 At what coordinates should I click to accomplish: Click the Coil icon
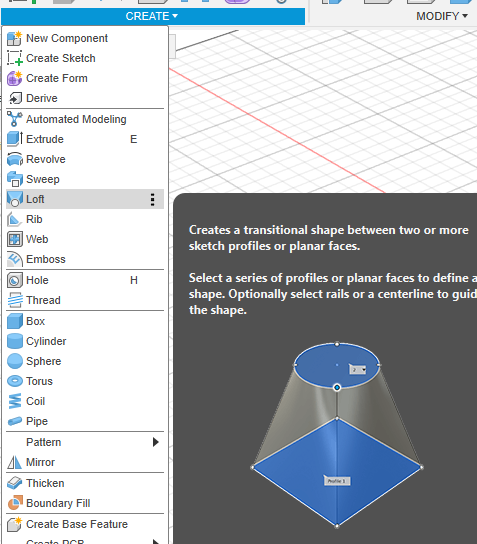point(15,401)
